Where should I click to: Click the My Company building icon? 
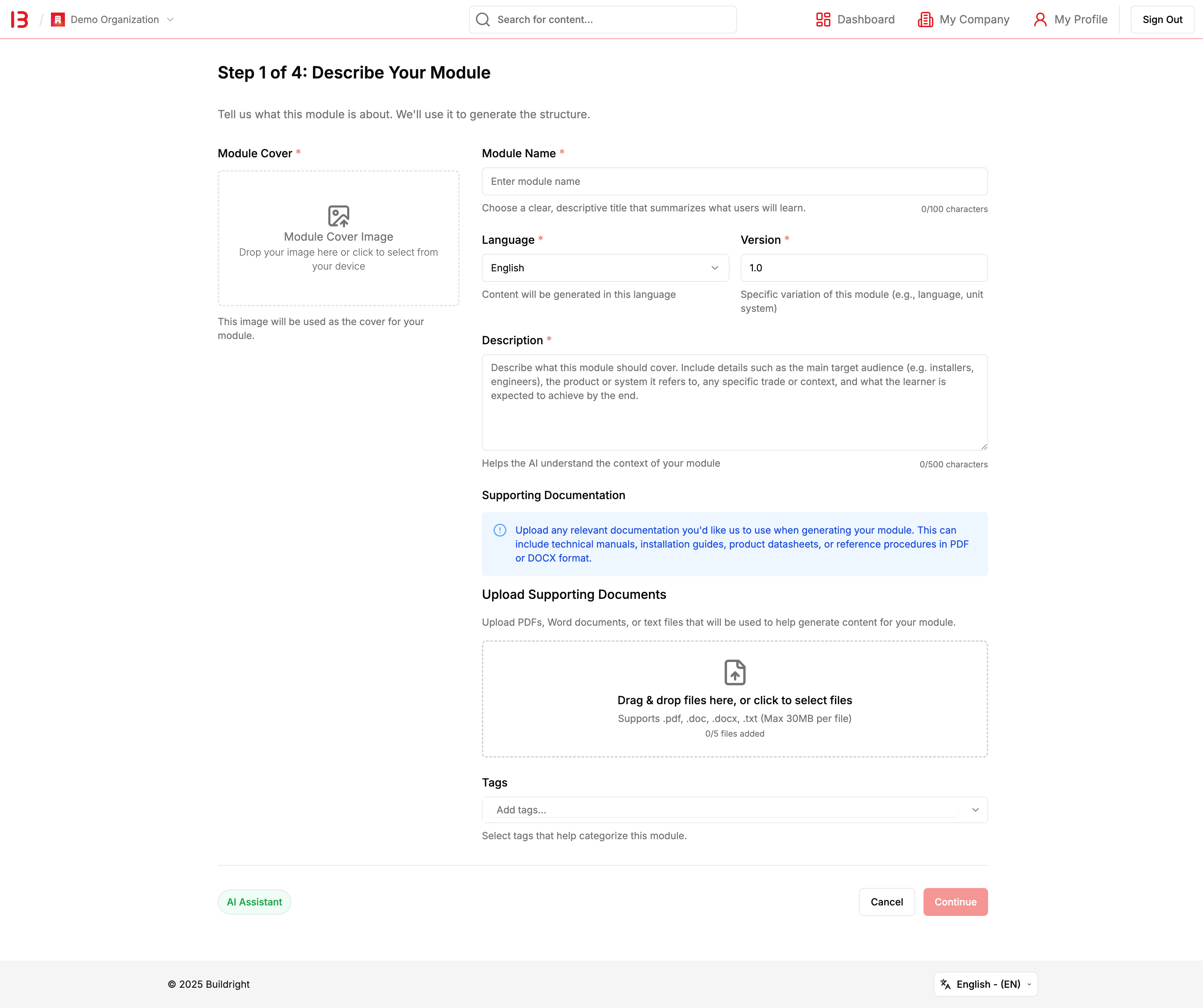(x=925, y=20)
